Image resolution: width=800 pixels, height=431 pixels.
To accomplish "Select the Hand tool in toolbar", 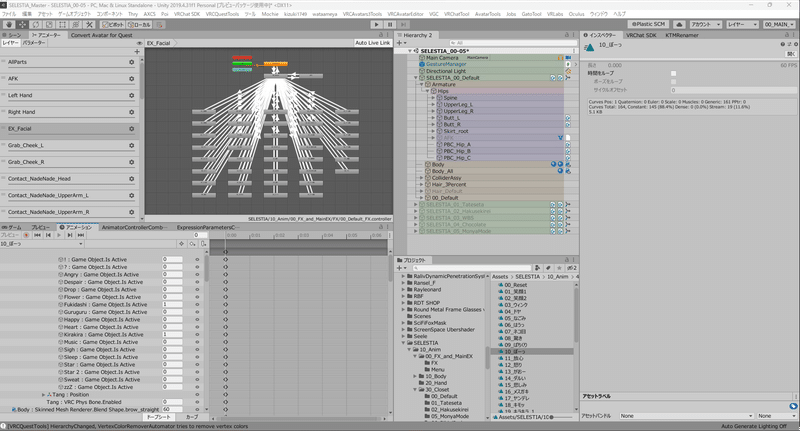I will pyautogui.click(x=9, y=24).
